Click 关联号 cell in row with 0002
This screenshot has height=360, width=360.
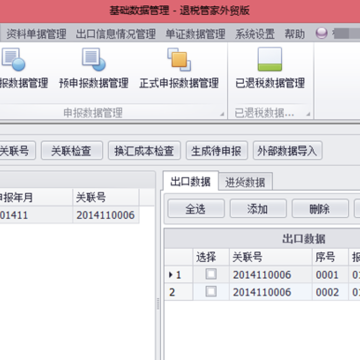tap(270, 292)
